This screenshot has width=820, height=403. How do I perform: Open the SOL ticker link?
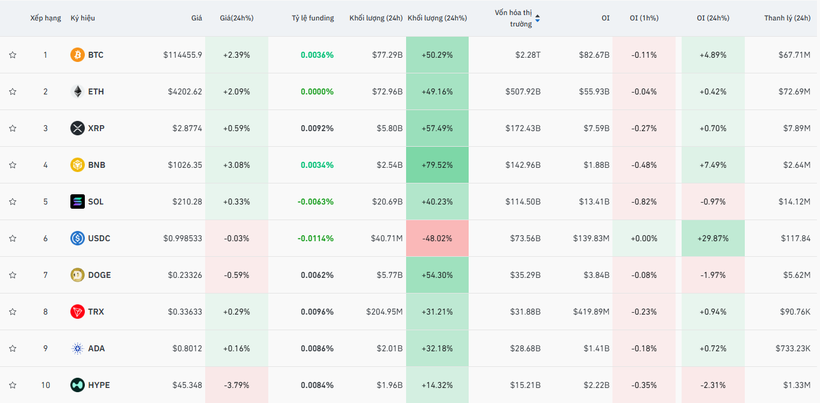[x=96, y=202]
